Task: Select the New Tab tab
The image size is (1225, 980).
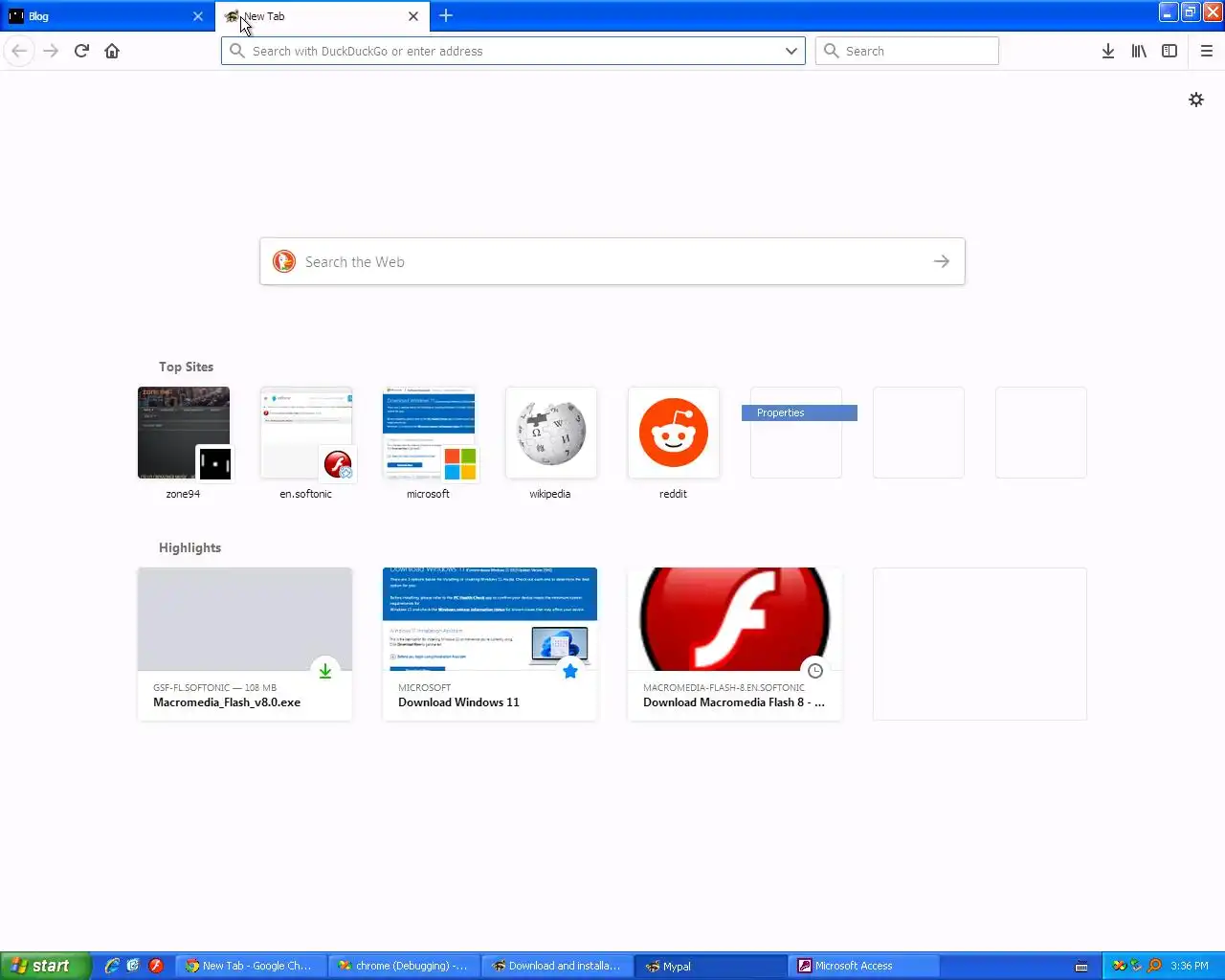Action: coord(323,16)
